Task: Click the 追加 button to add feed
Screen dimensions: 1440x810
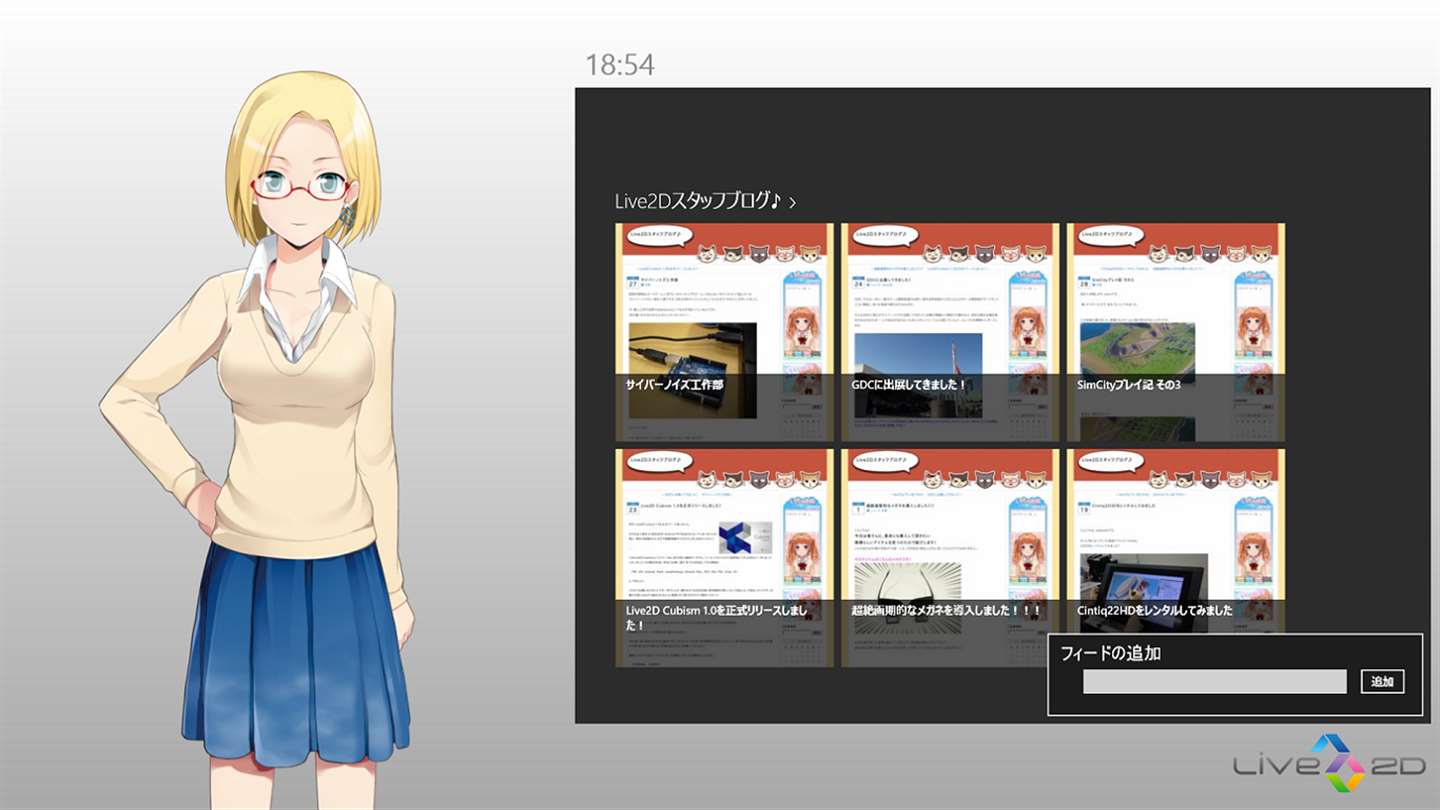Action: click(x=1383, y=682)
